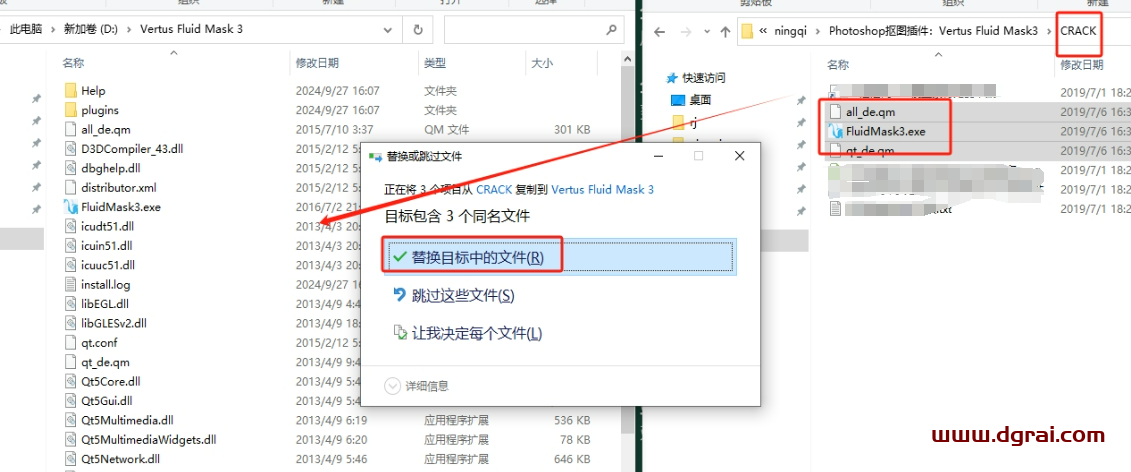Click CRACK breadcrumb in address bar

(x=1078, y=31)
